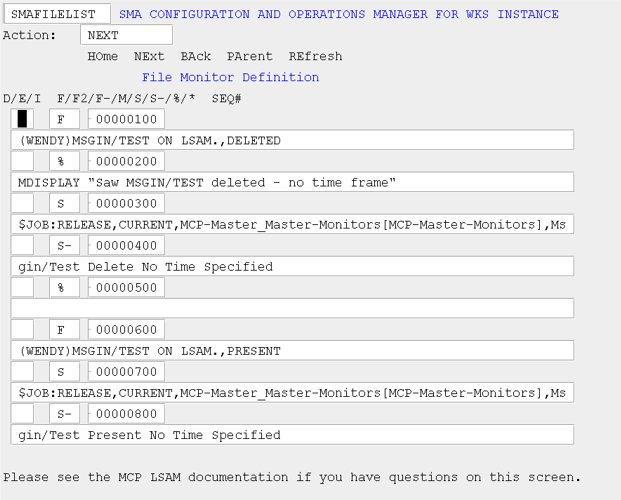Click the D/E/I field for sequence 00000200

point(22,161)
